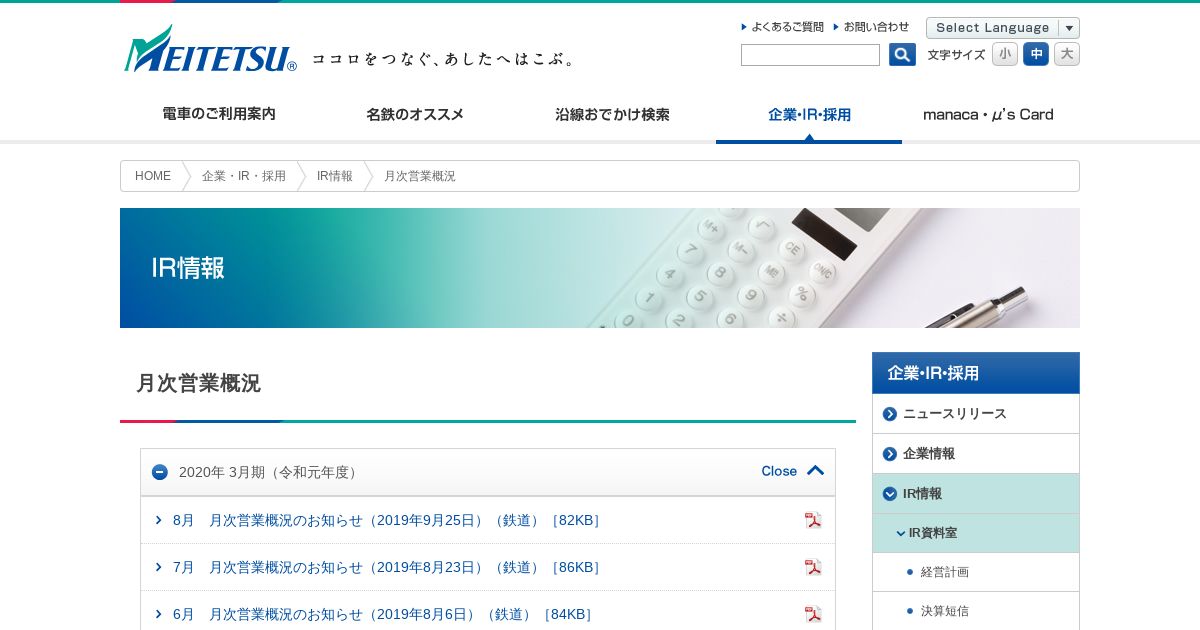Screen dimensions: 1200x630
Task: Open PDF icon for 8月 report
Action: click(x=813, y=520)
